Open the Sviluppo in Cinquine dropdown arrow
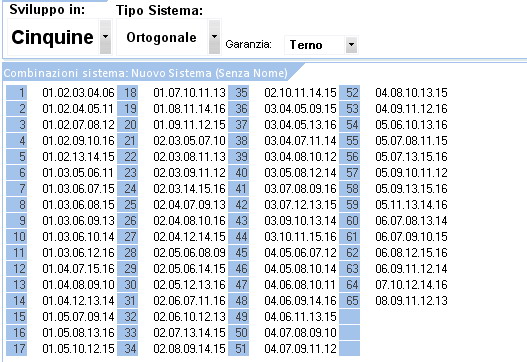 [106, 37]
